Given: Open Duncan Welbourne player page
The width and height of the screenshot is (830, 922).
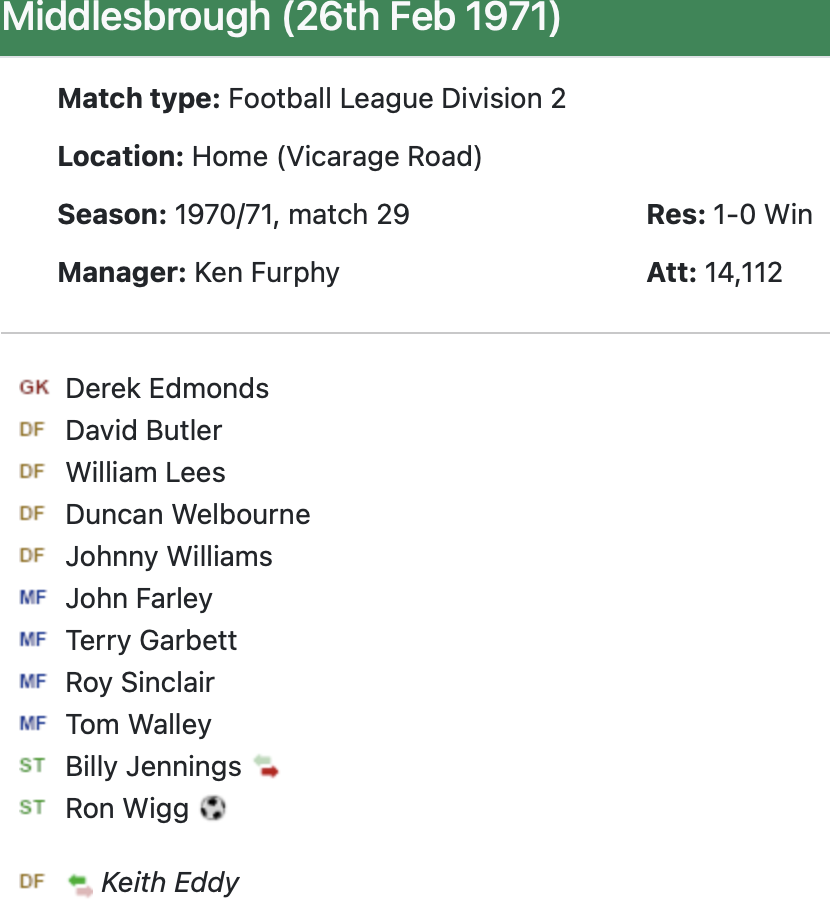Looking at the screenshot, I should (188, 514).
